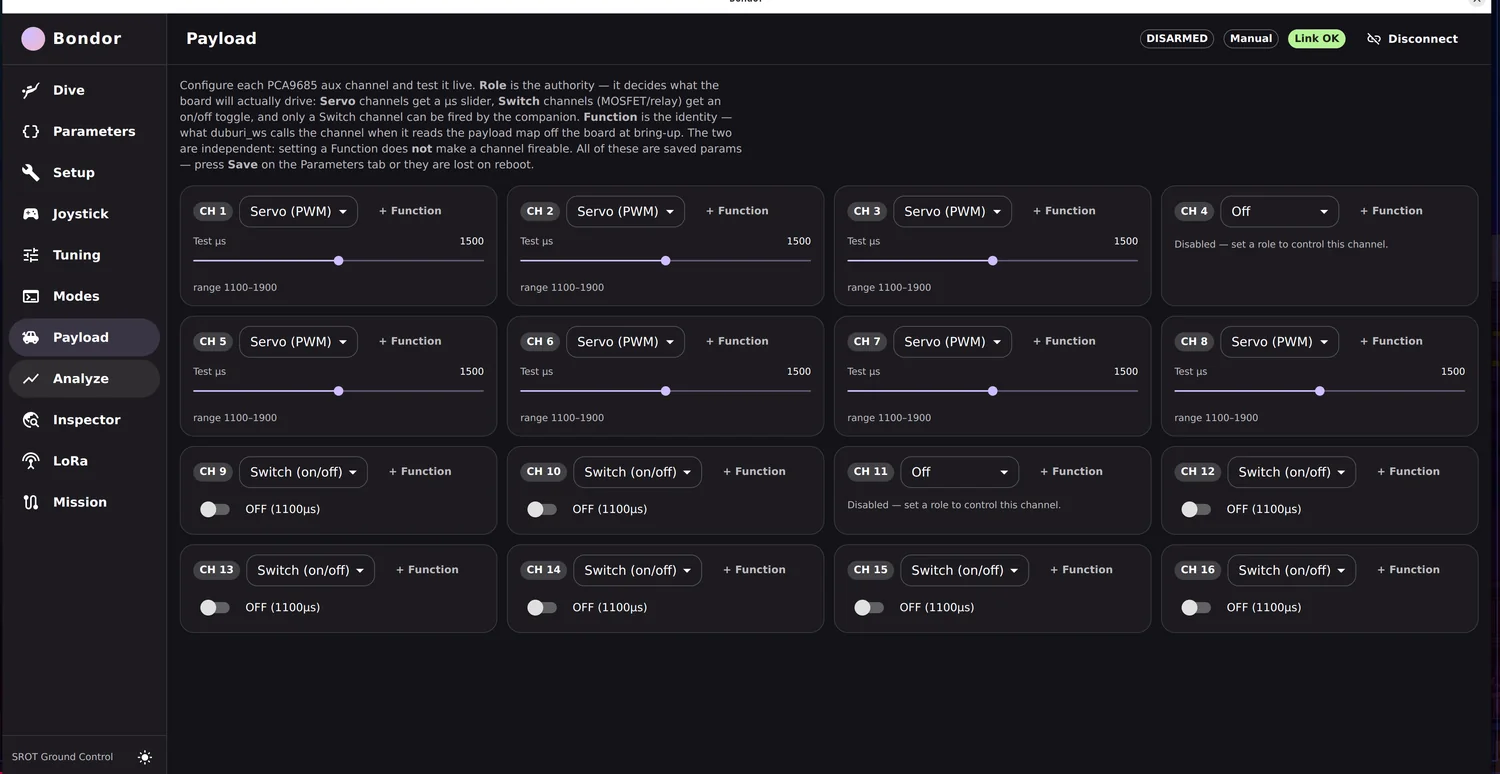
Task: Select the Parameters braces icon
Action: click(x=31, y=131)
